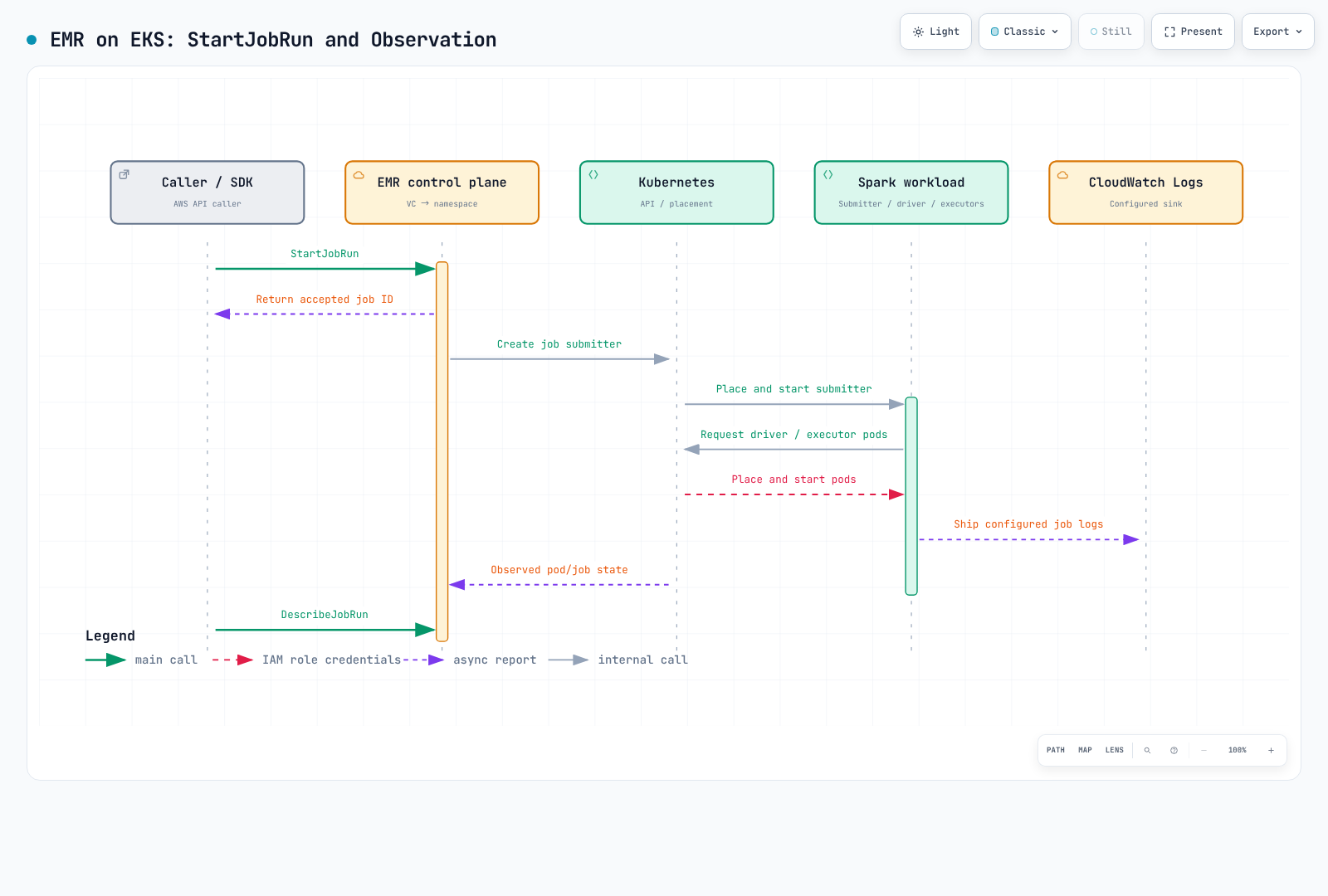Zoom in with the plus icon
Viewport: 1328px width, 896px height.
click(x=1271, y=750)
